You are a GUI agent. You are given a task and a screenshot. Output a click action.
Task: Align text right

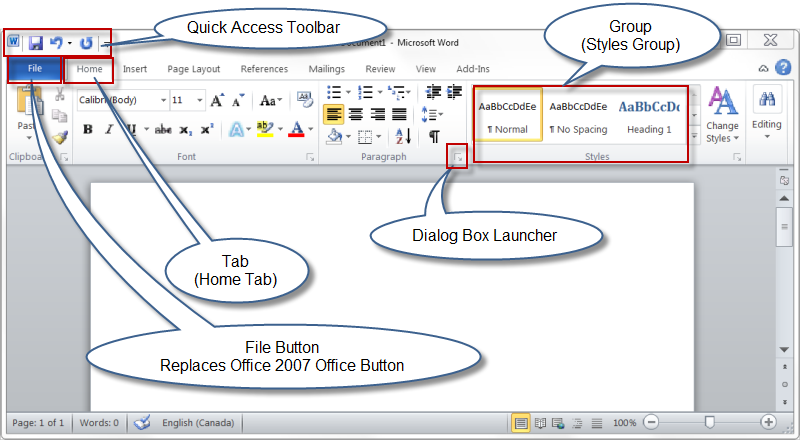377,114
